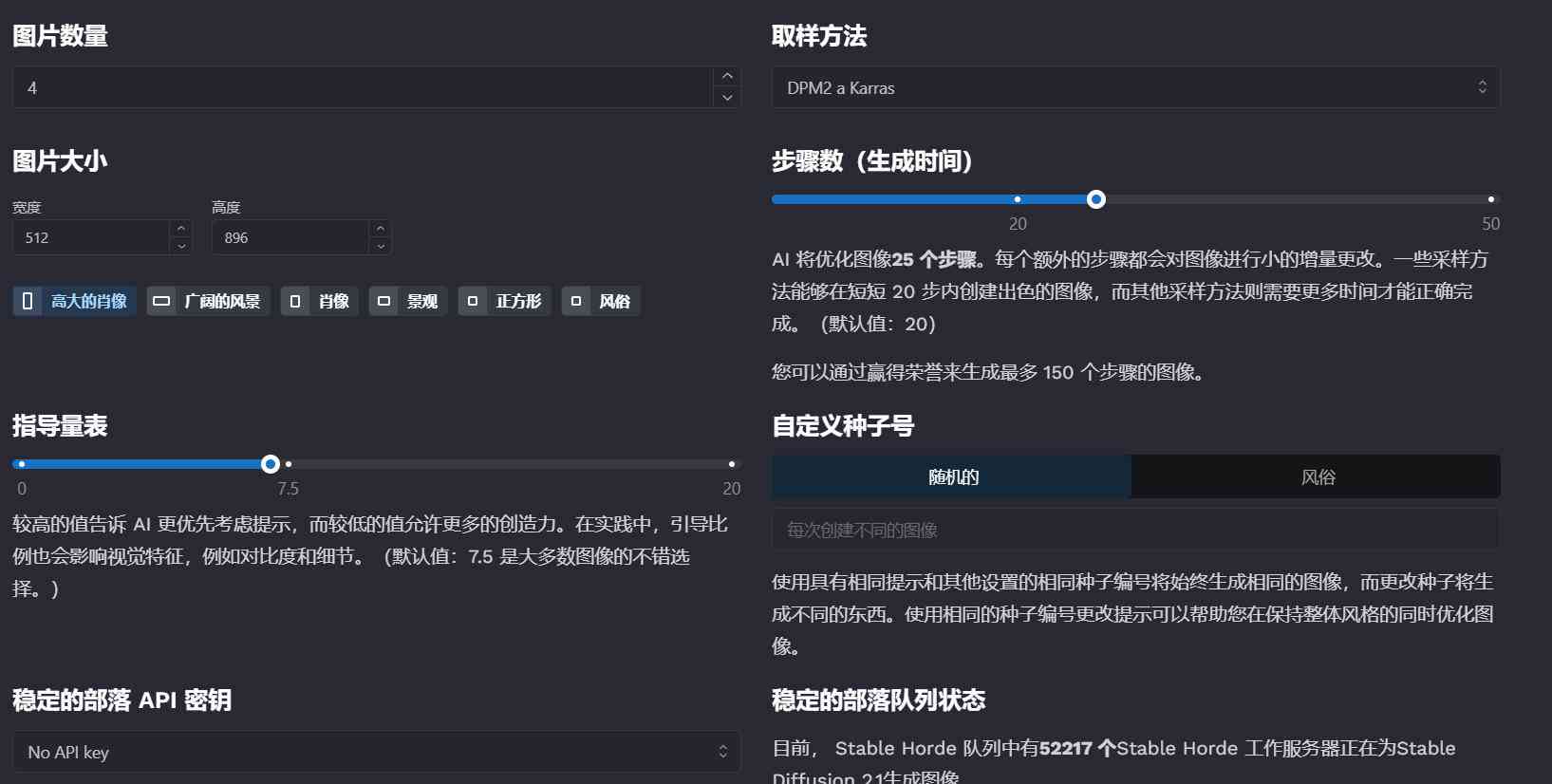Select the 广阔的风景 size preset
The height and width of the screenshot is (784, 1552).
(x=209, y=301)
